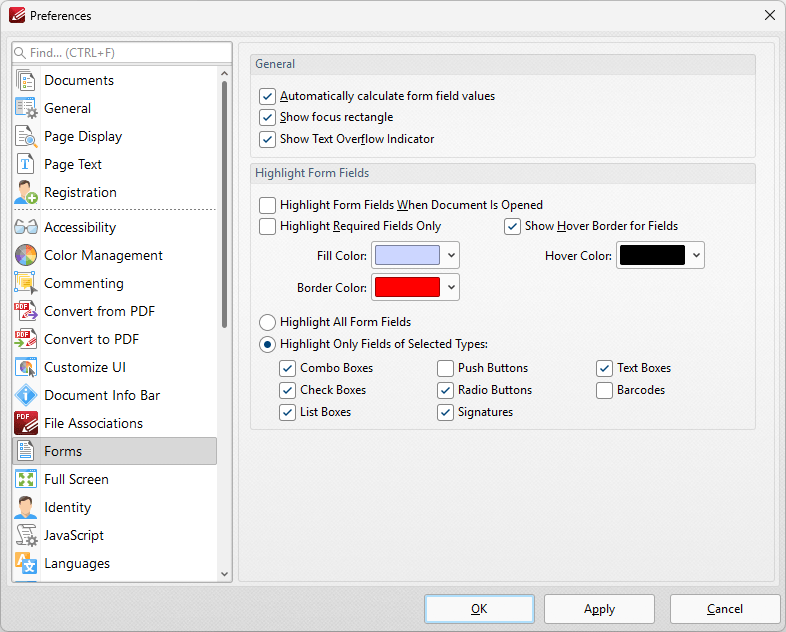This screenshot has height=632, width=786.
Task: Click the JavaScript scroll icon
Action: click(26, 535)
